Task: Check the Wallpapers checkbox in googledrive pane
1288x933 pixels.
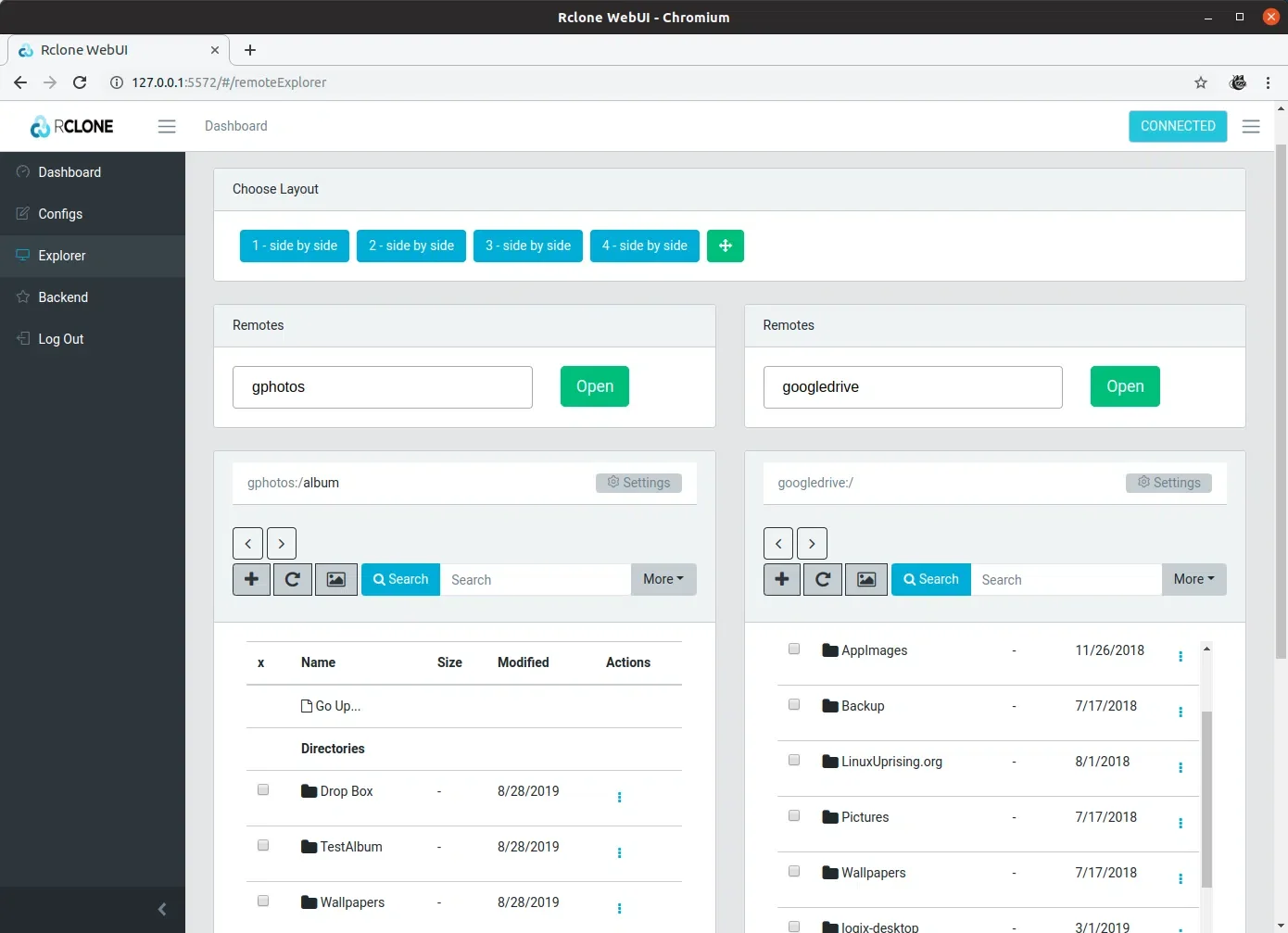Action: pyautogui.click(x=793, y=871)
